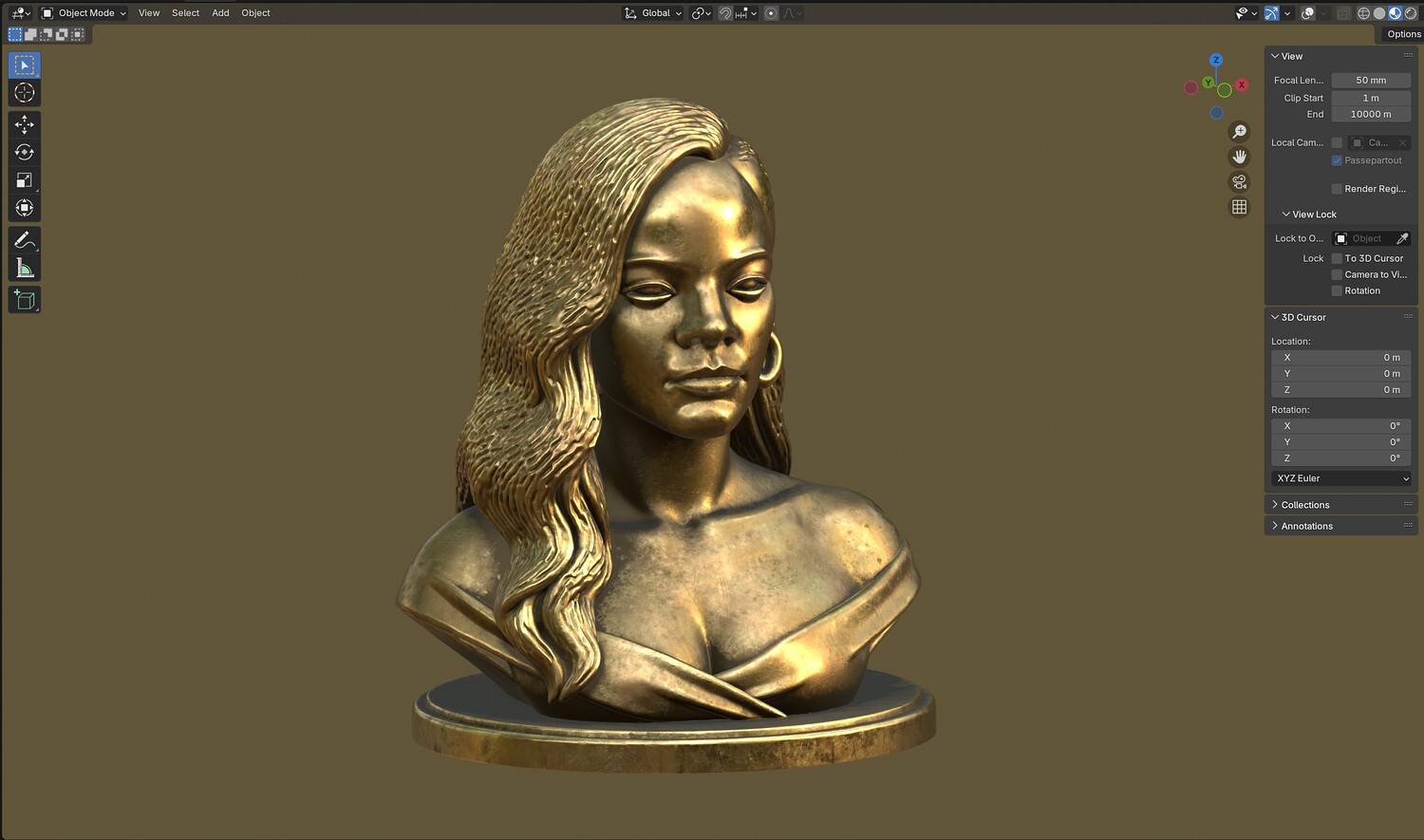Open the gizmo options dropdown arrow
The height and width of the screenshot is (840, 1424).
point(1287,13)
